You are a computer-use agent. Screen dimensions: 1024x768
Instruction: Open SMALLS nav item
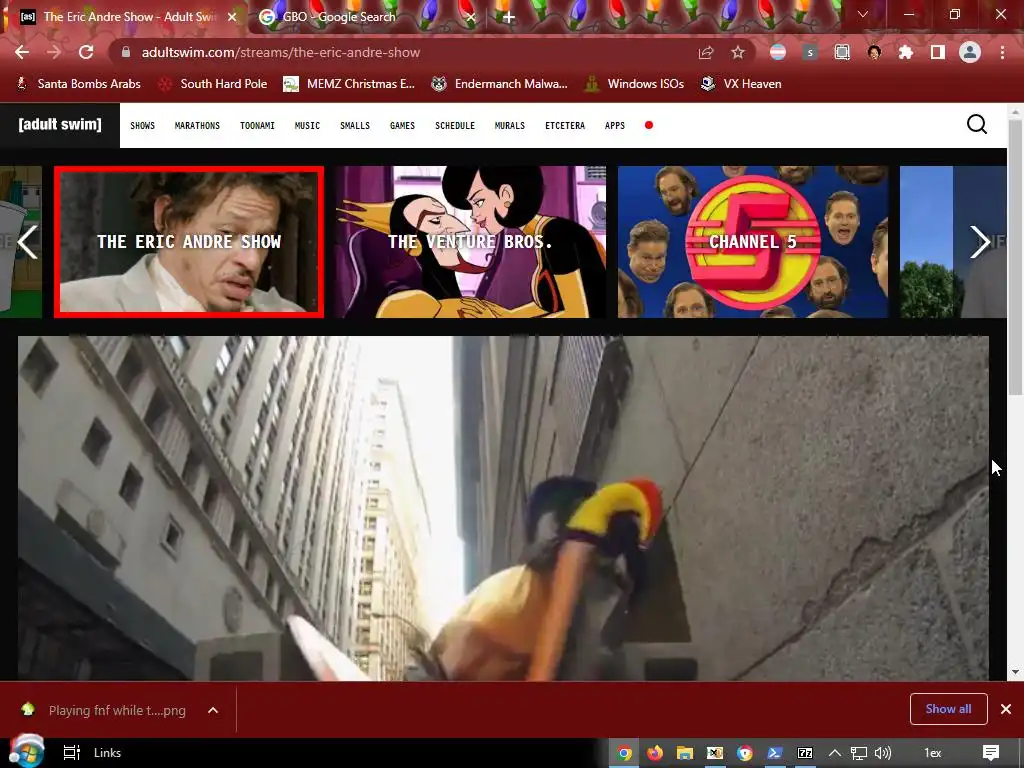355,125
